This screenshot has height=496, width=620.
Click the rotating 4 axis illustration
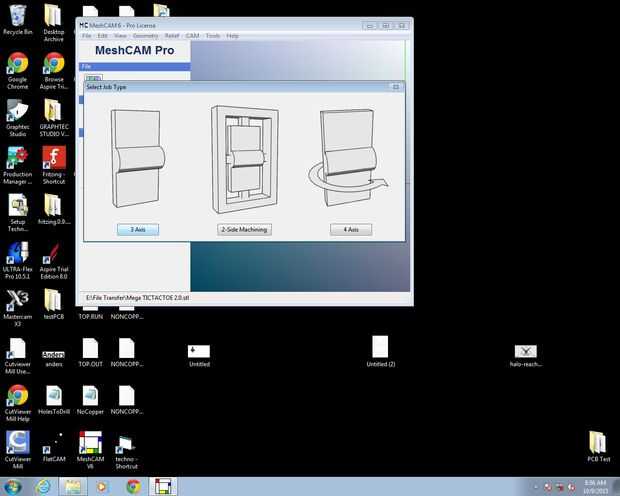348,157
